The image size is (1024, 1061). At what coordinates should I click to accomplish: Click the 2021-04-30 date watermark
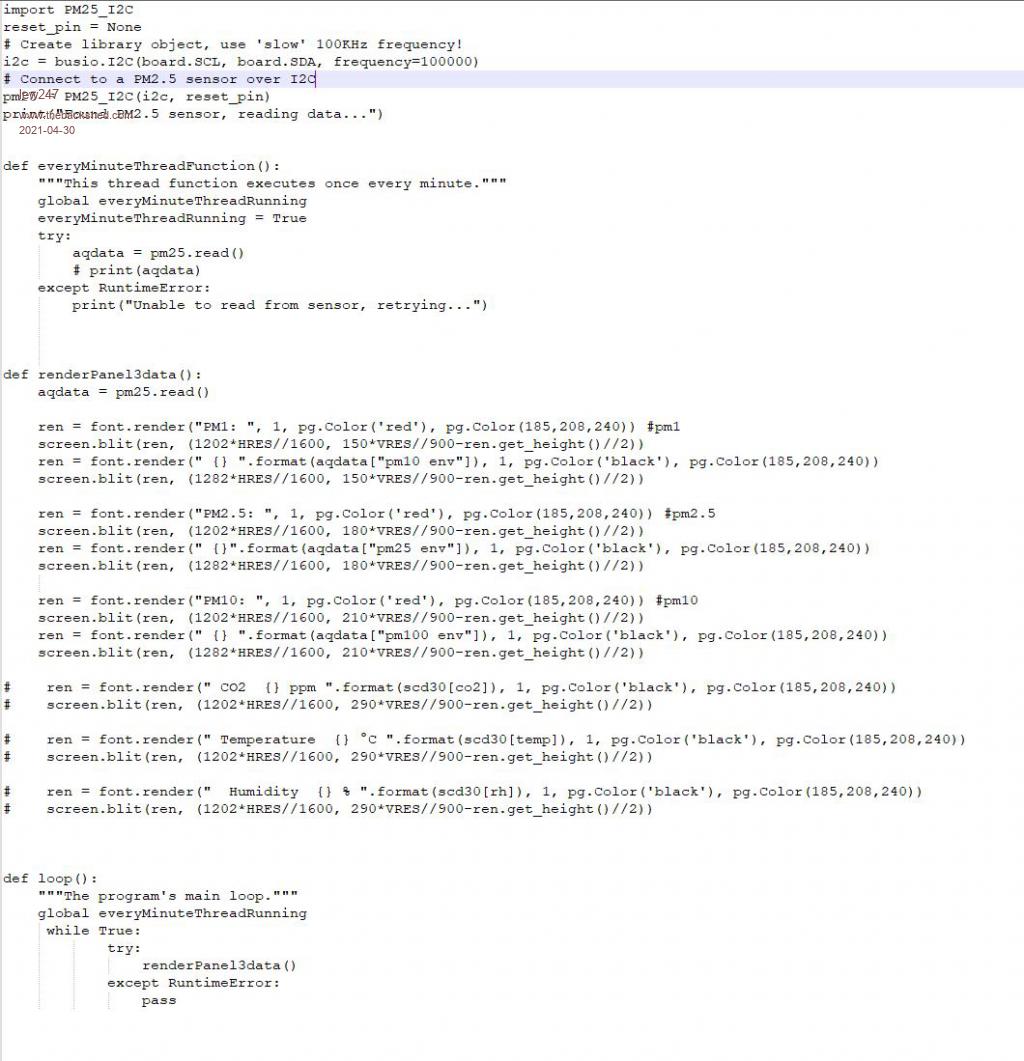point(46,130)
